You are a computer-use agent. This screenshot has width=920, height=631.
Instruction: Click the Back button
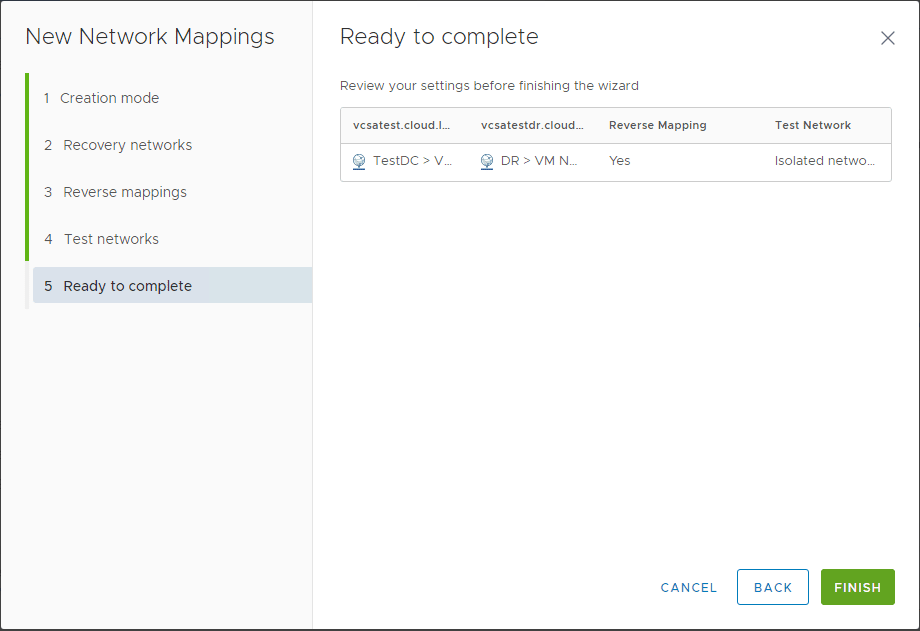tap(772, 588)
